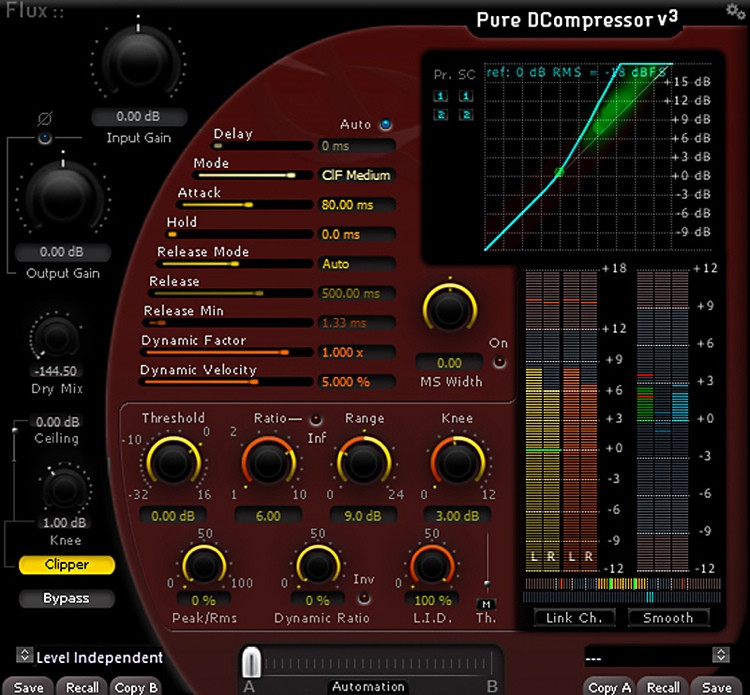Image resolution: width=750 pixels, height=695 pixels.
Task: Click the Dynamic Ratio knob
Action: 318,566
